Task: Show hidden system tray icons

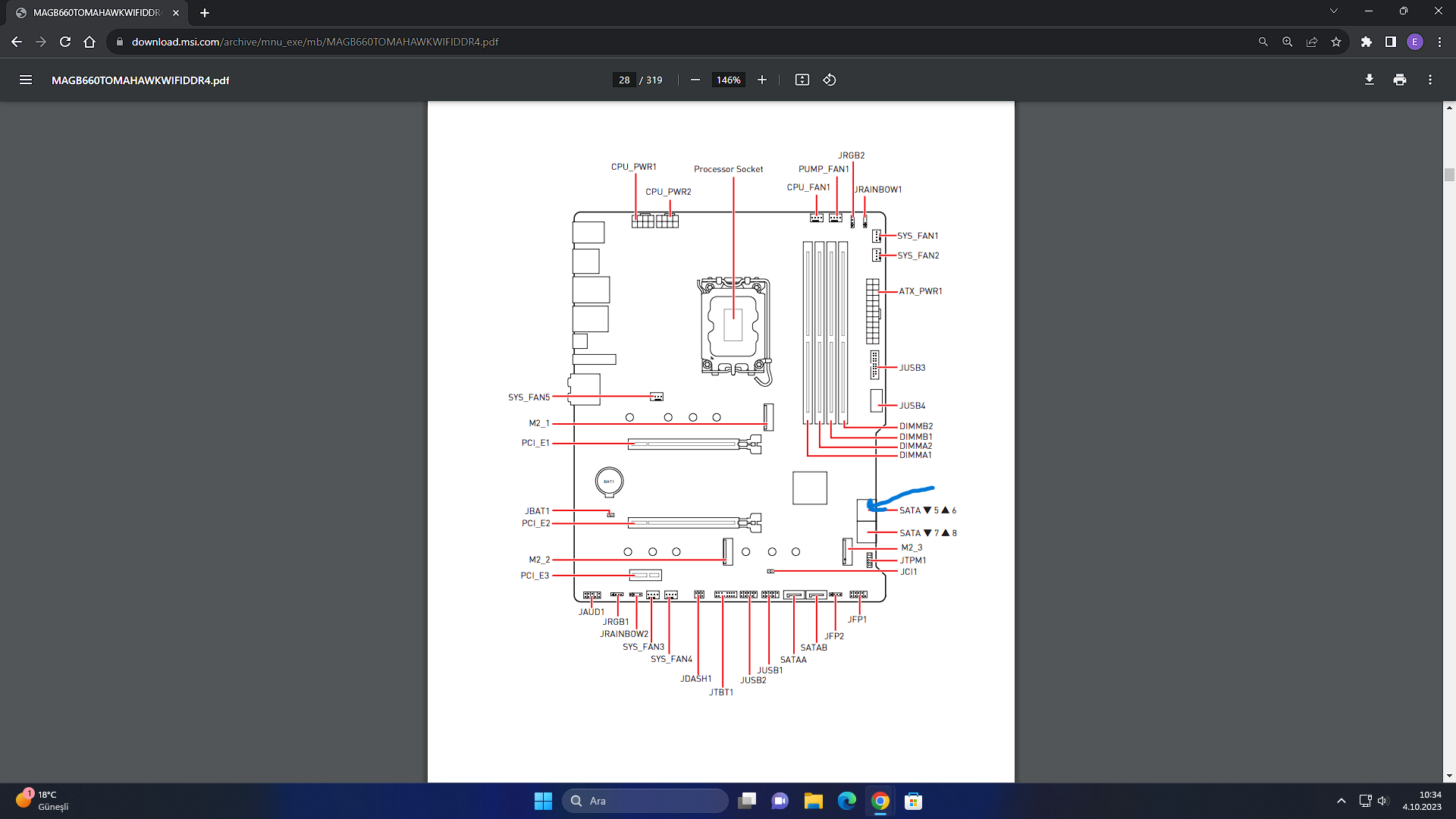Action: (1341, 801)
